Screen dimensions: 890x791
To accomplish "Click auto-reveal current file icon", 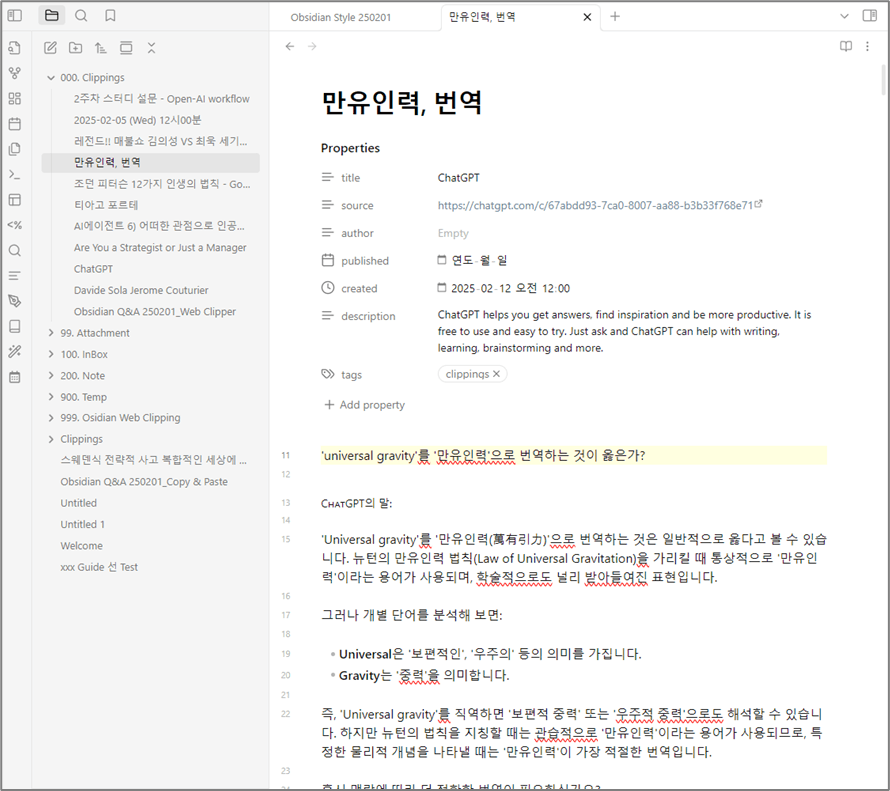I will click(x=126, y=48).
